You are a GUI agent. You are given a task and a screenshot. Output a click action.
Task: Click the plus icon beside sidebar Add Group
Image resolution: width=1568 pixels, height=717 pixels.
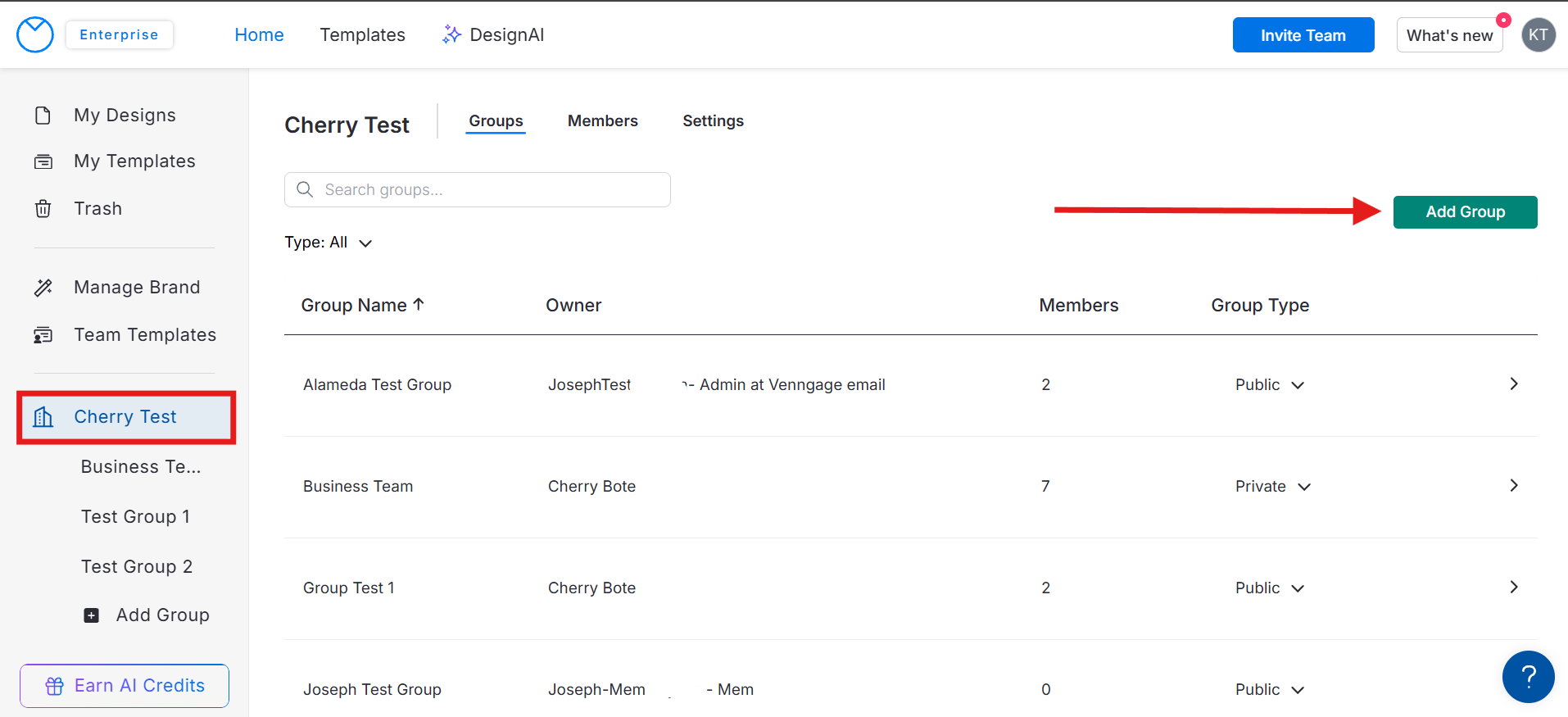tap(92, 615)
